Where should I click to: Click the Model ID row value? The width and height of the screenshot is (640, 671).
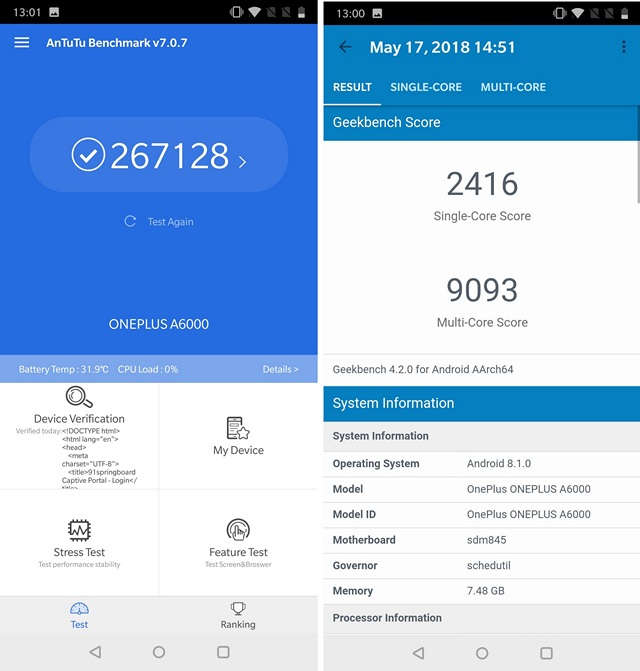click(528, 514)
